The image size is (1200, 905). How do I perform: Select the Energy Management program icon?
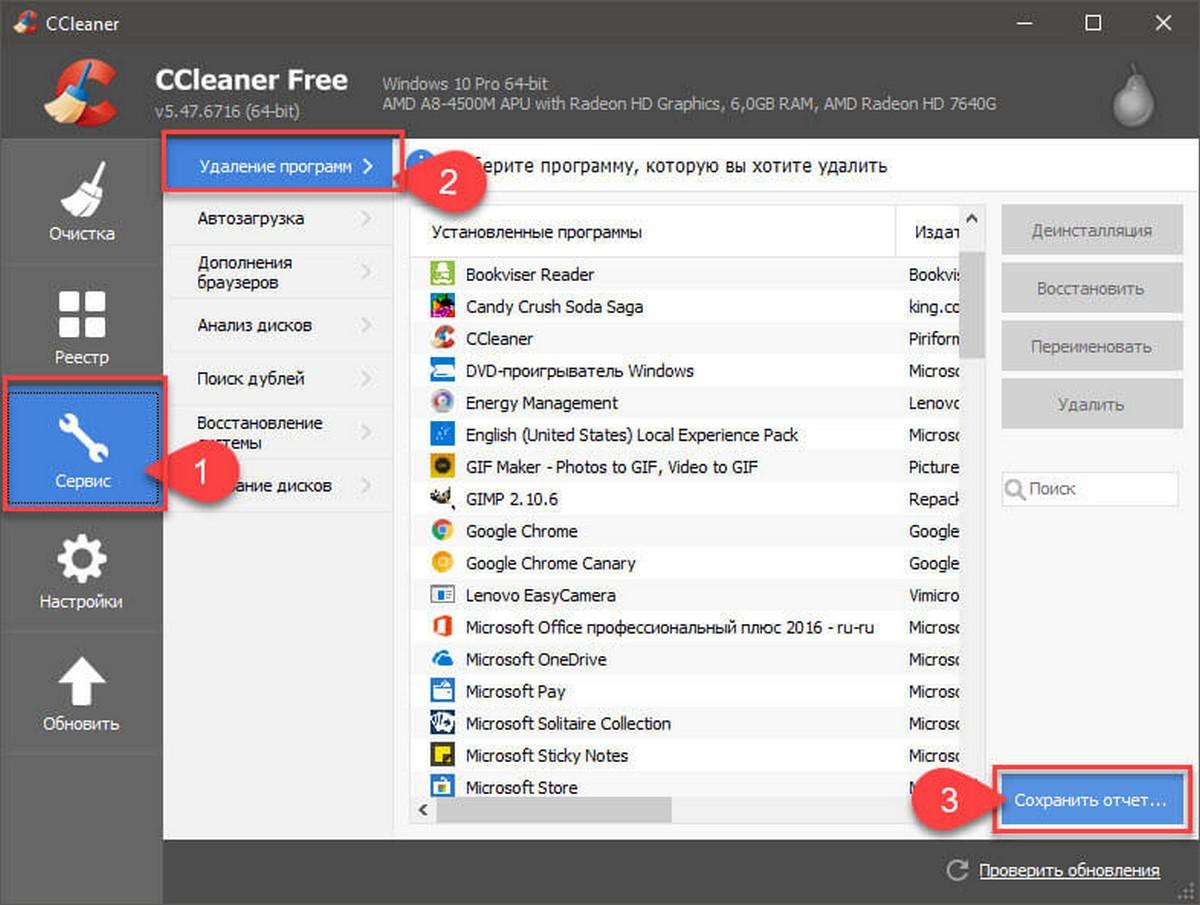click(x=442, y=402)
